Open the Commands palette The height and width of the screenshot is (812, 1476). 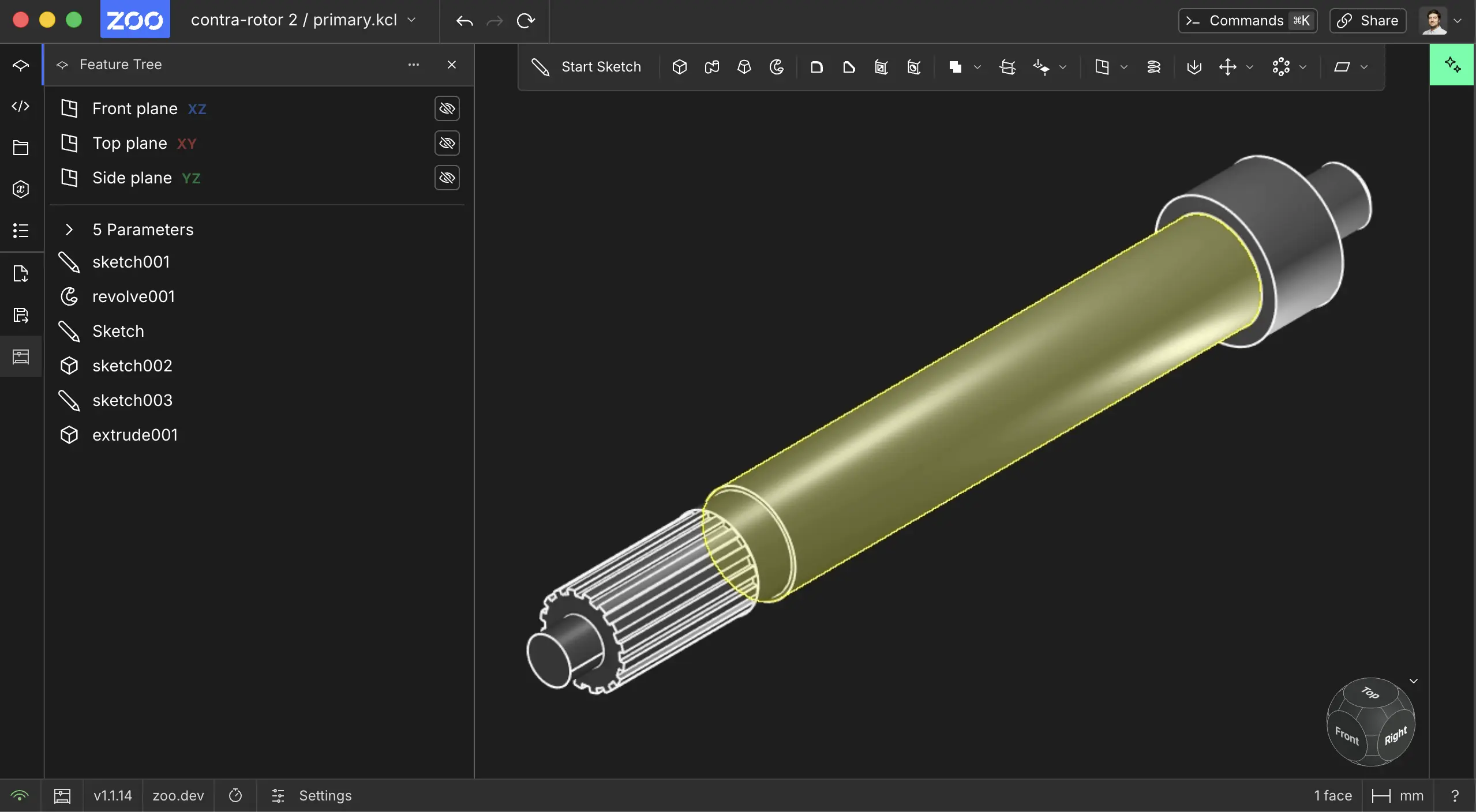[x=1246, y=20]
